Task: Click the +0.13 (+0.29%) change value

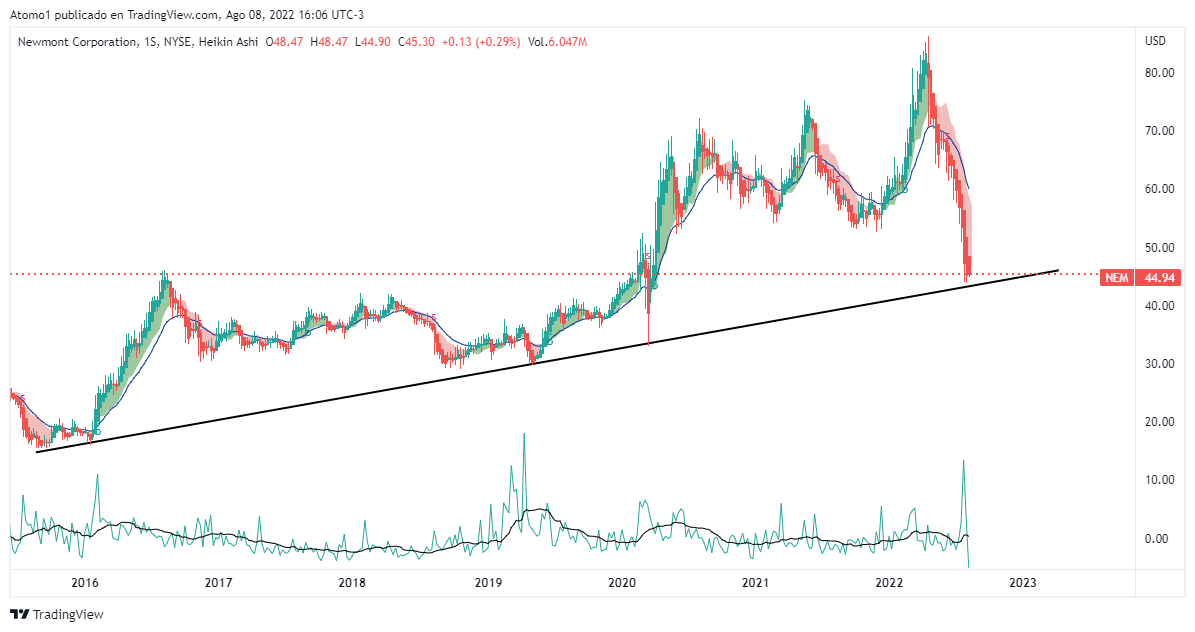Action: tap(481, 42)
